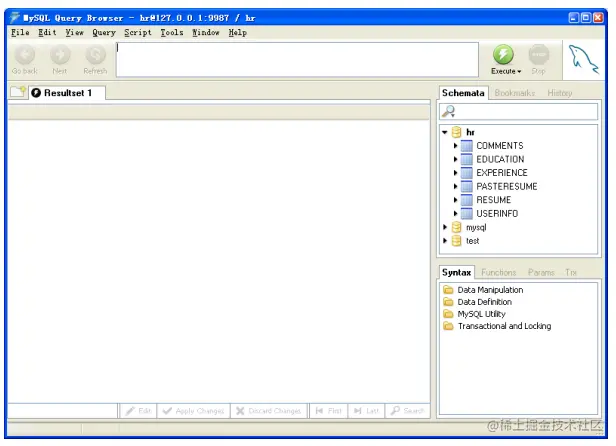Click the test database icon
Image resolution: width=616 pixels, height=446 pixels.
pyautogui.click(x=456, y=240)
